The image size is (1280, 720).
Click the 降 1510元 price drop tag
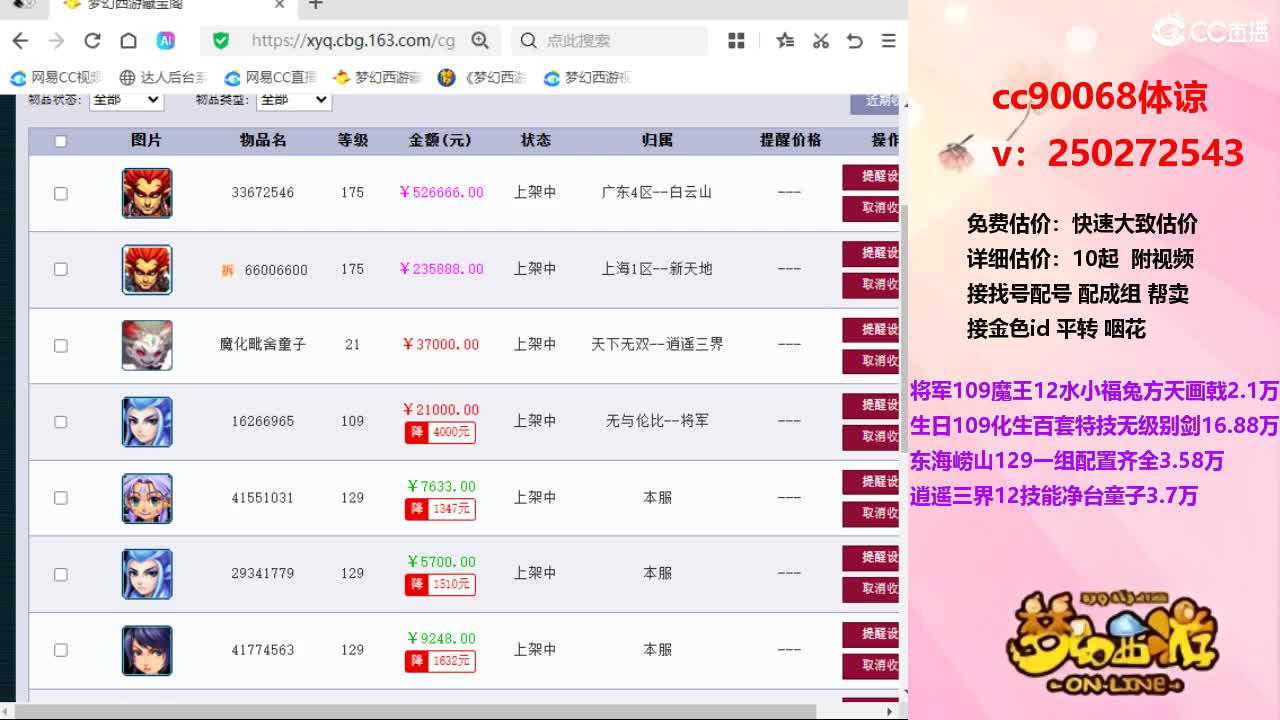pyautogui.click(x=439, y=584)
